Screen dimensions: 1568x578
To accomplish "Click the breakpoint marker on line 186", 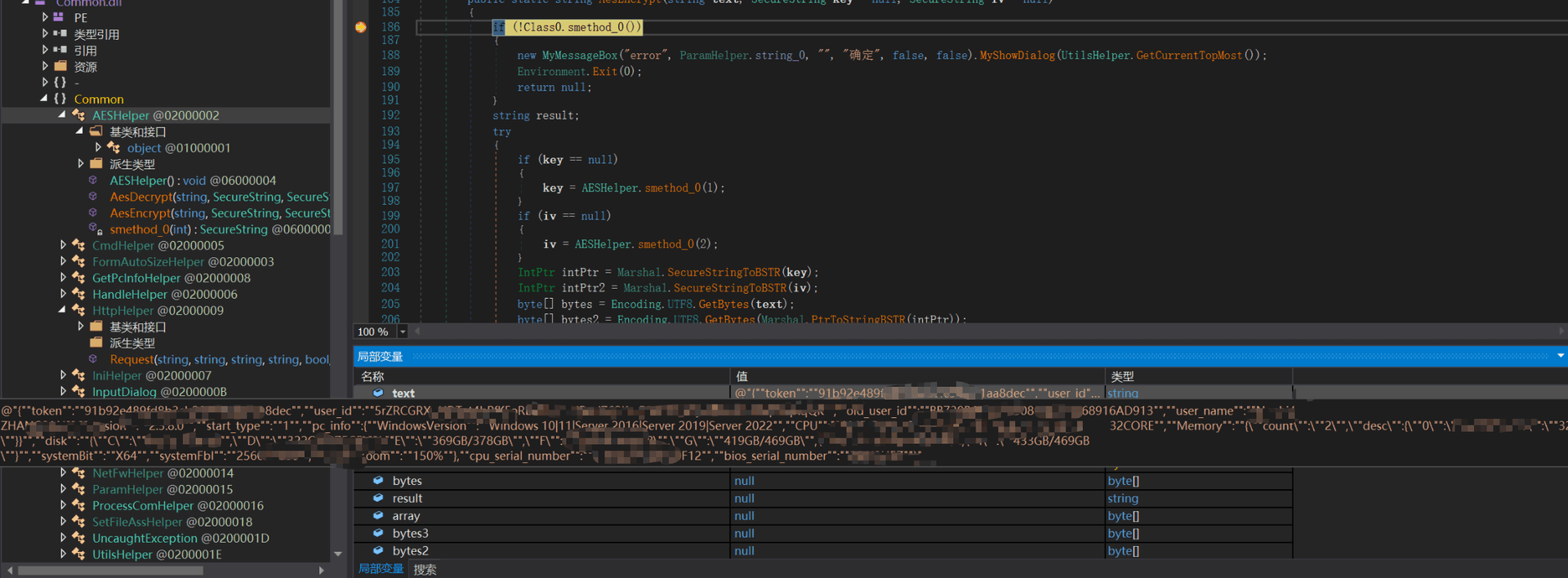I will coord(360,27).
